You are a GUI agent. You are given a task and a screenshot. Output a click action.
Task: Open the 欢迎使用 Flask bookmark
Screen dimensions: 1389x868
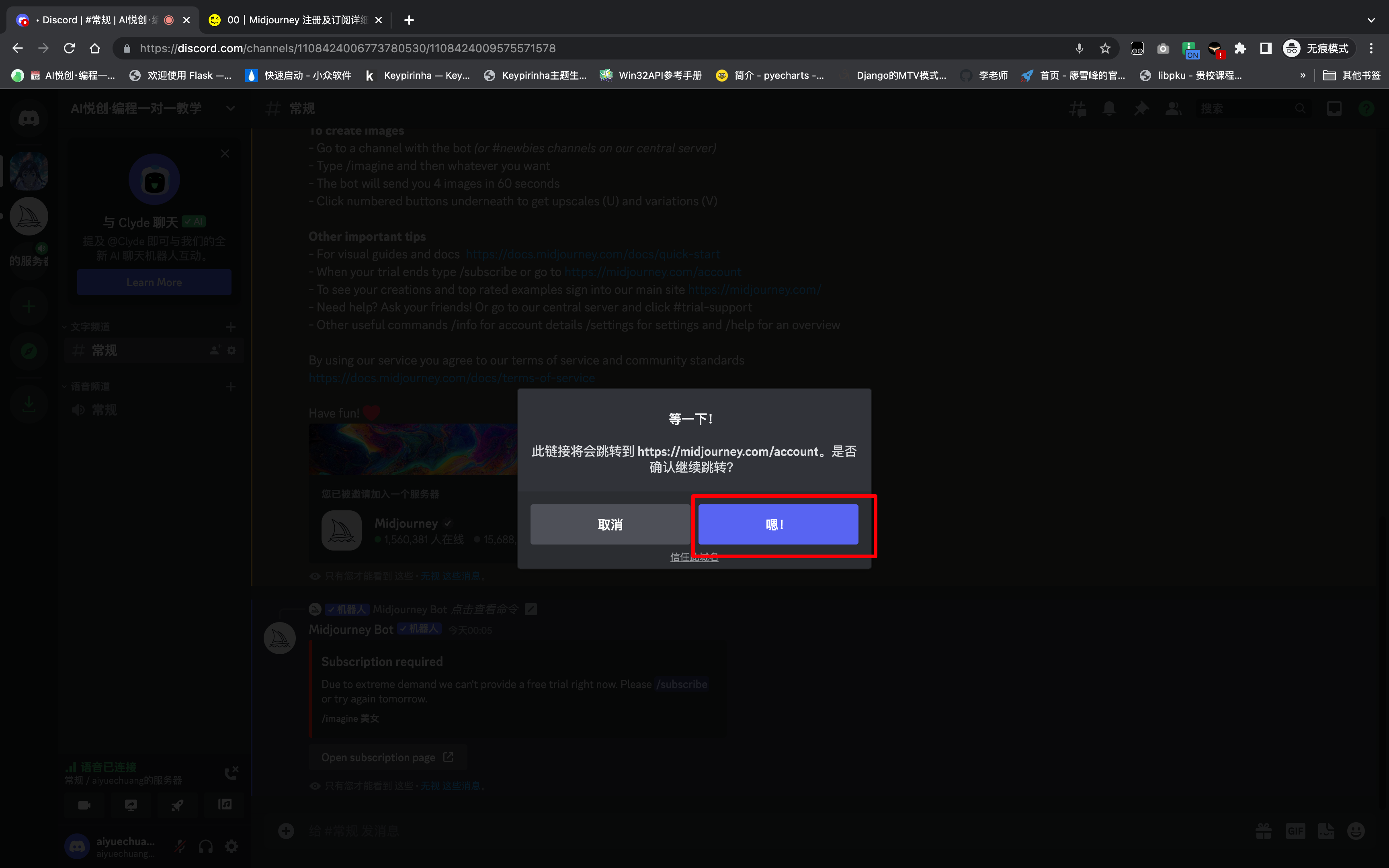[180, 75]
